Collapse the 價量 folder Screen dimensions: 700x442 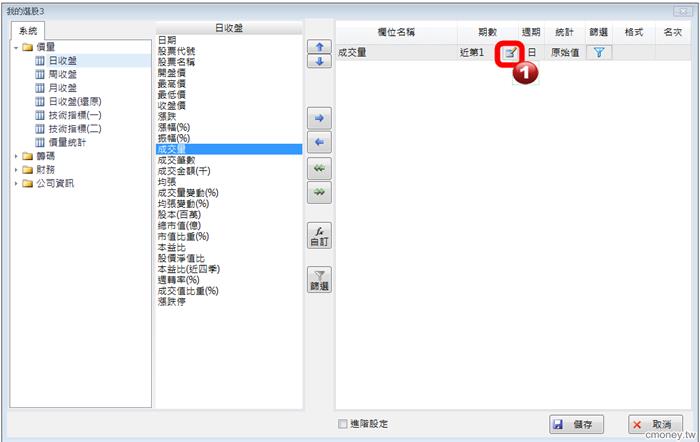point(16,47)
